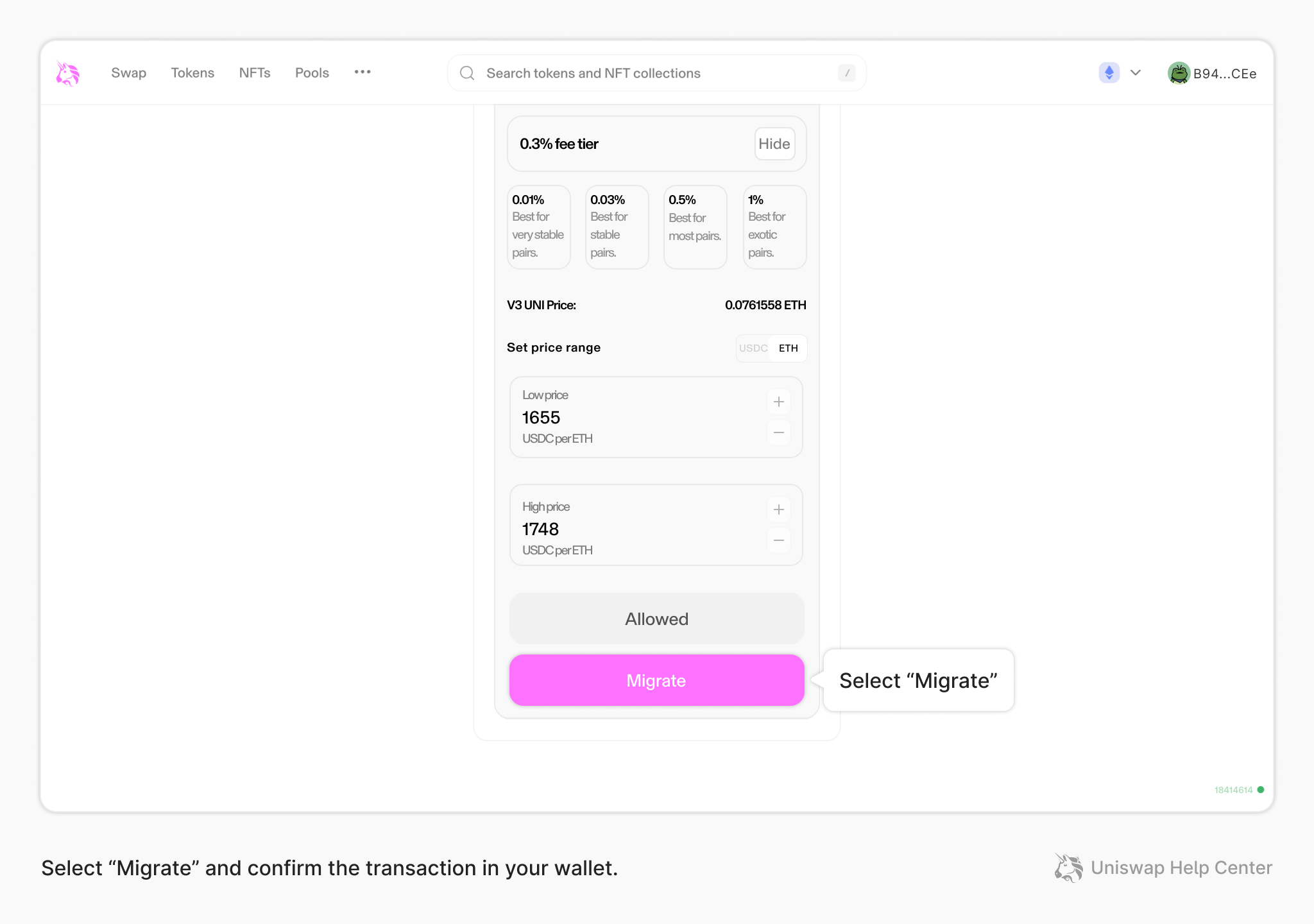1314x924 pixels.
Task: Increment the high price with the plus stepper
Action: [x=778, y=509]
